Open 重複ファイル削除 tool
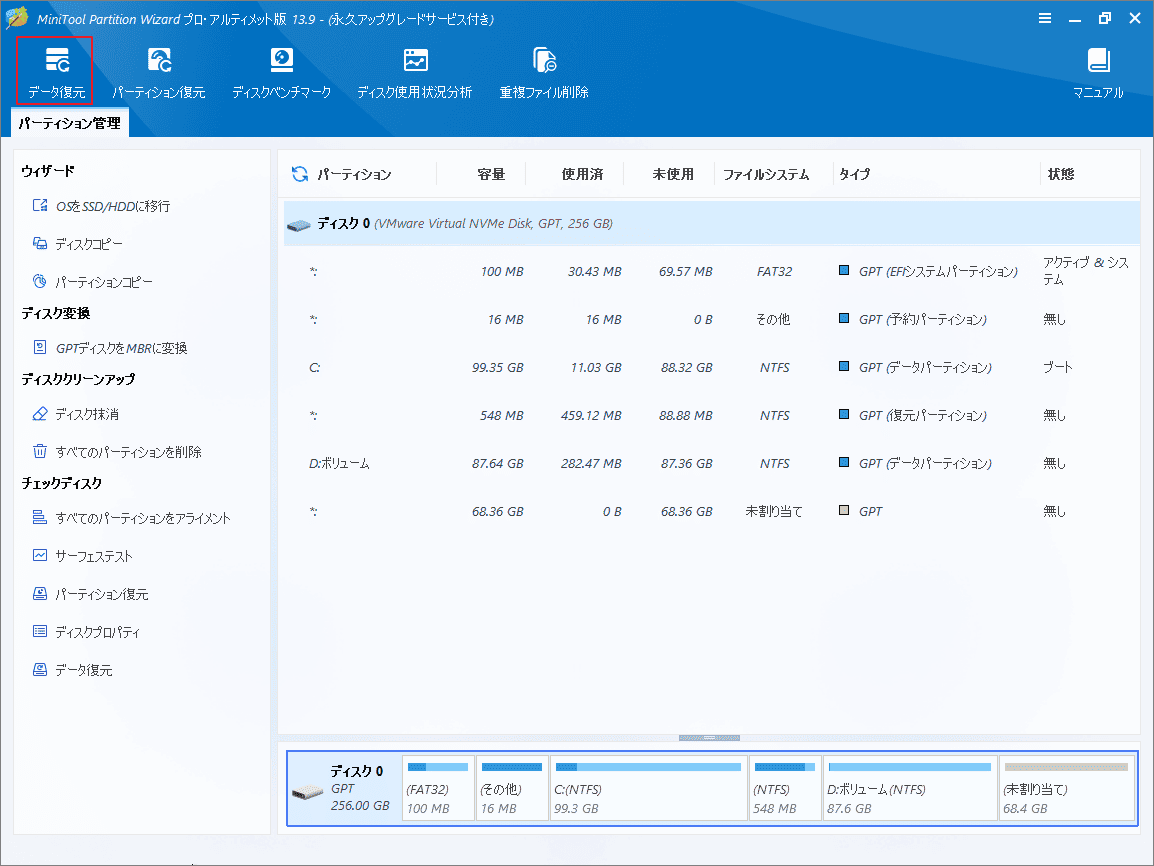The image size is (1154, 866). 544,72
